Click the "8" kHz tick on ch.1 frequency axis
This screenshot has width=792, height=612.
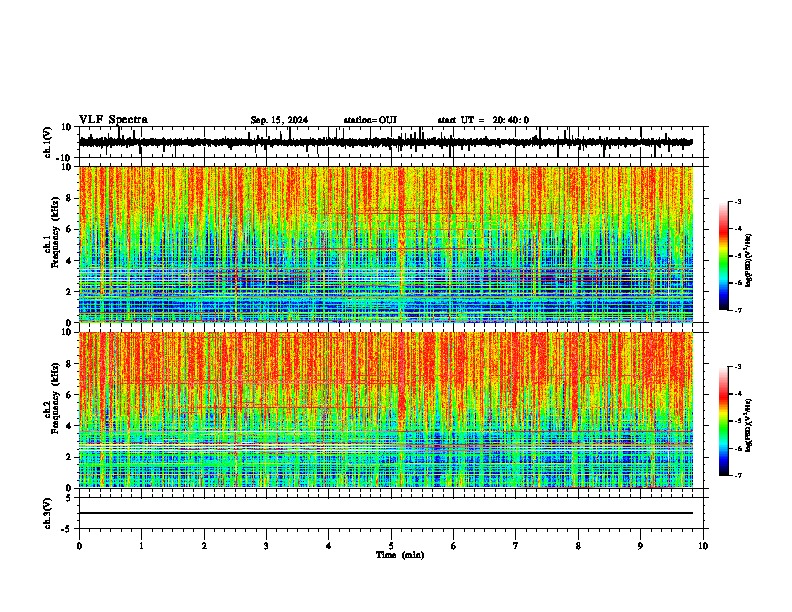coord(70,198)
